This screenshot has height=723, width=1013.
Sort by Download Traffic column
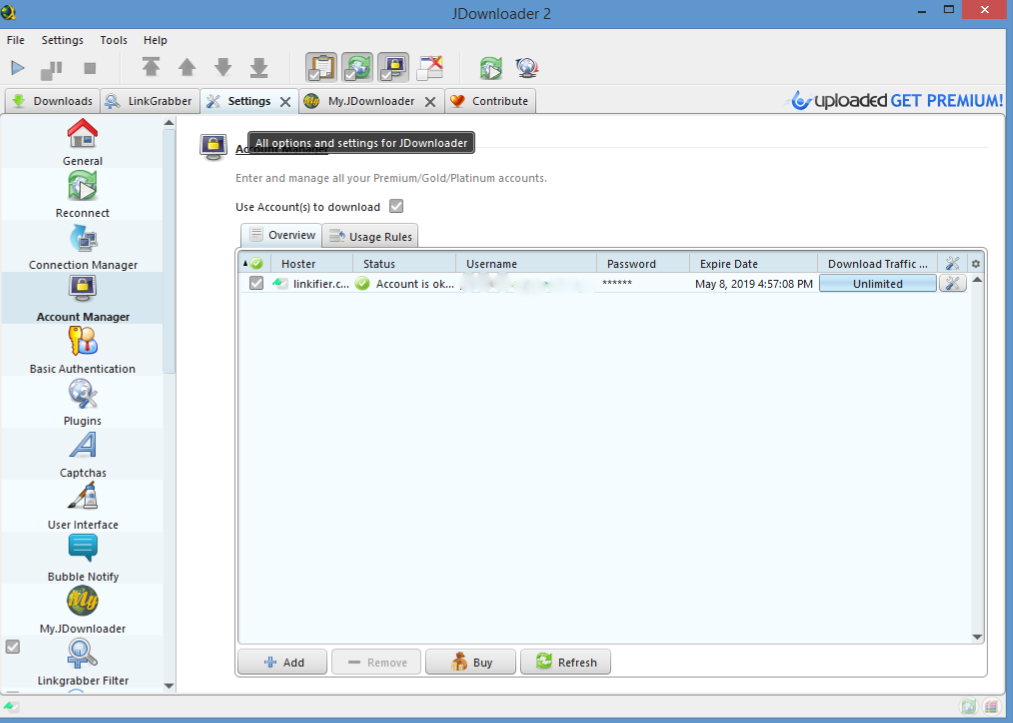tap(877, 264)
